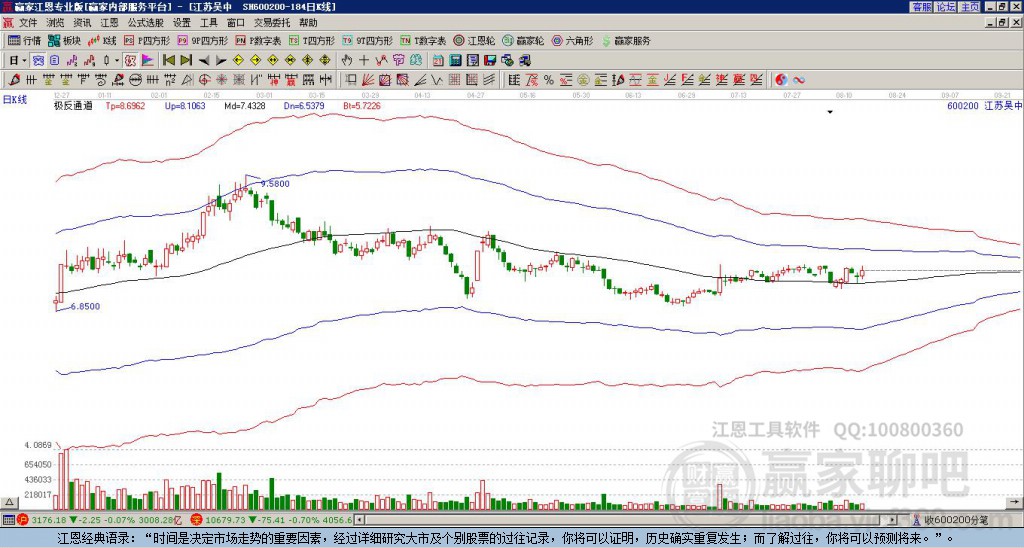1024x548 pixels.
Task: Open the 交易委托 menu
Action: [x=271, y=22]
